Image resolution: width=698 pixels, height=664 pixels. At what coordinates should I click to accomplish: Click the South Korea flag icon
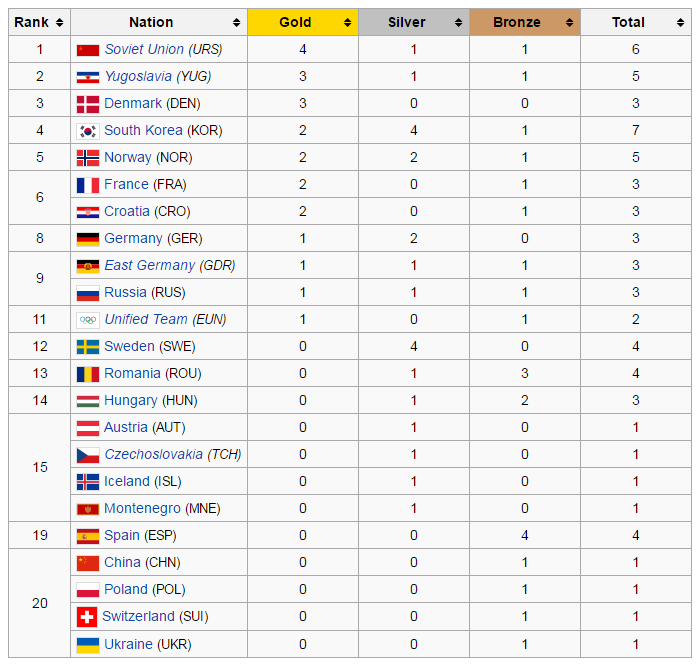[x=88, y=131]
